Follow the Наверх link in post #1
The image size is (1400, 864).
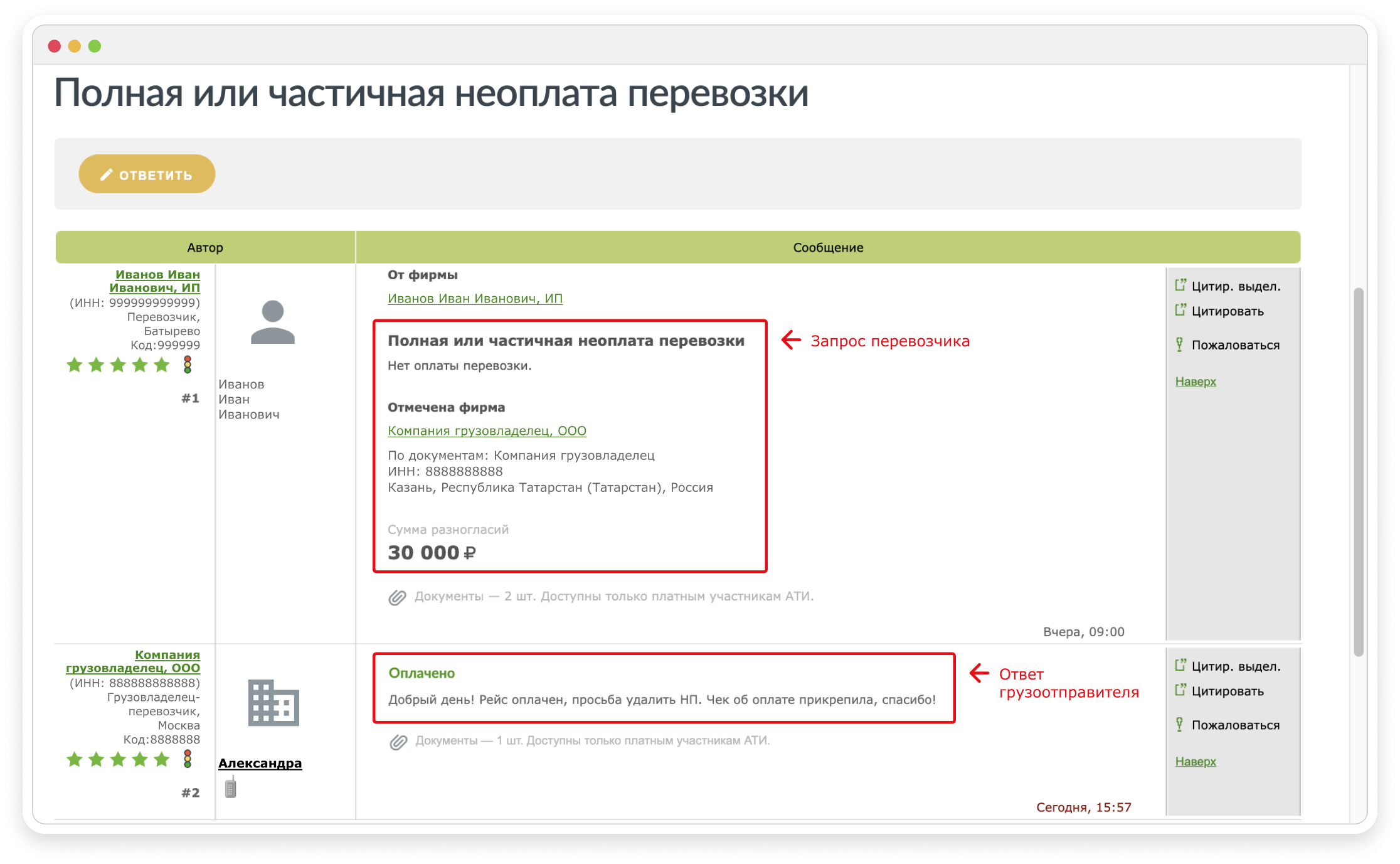point(1196,381)
